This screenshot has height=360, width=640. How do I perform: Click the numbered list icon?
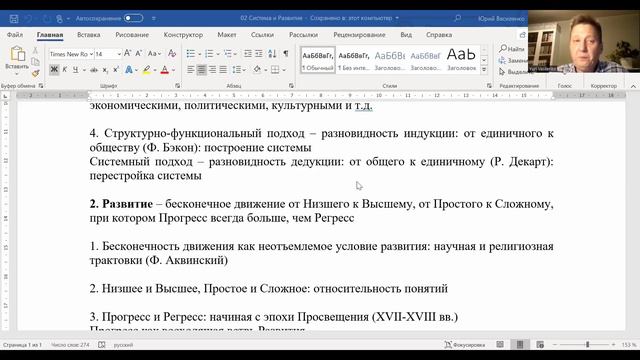click(x=209, y=53)
